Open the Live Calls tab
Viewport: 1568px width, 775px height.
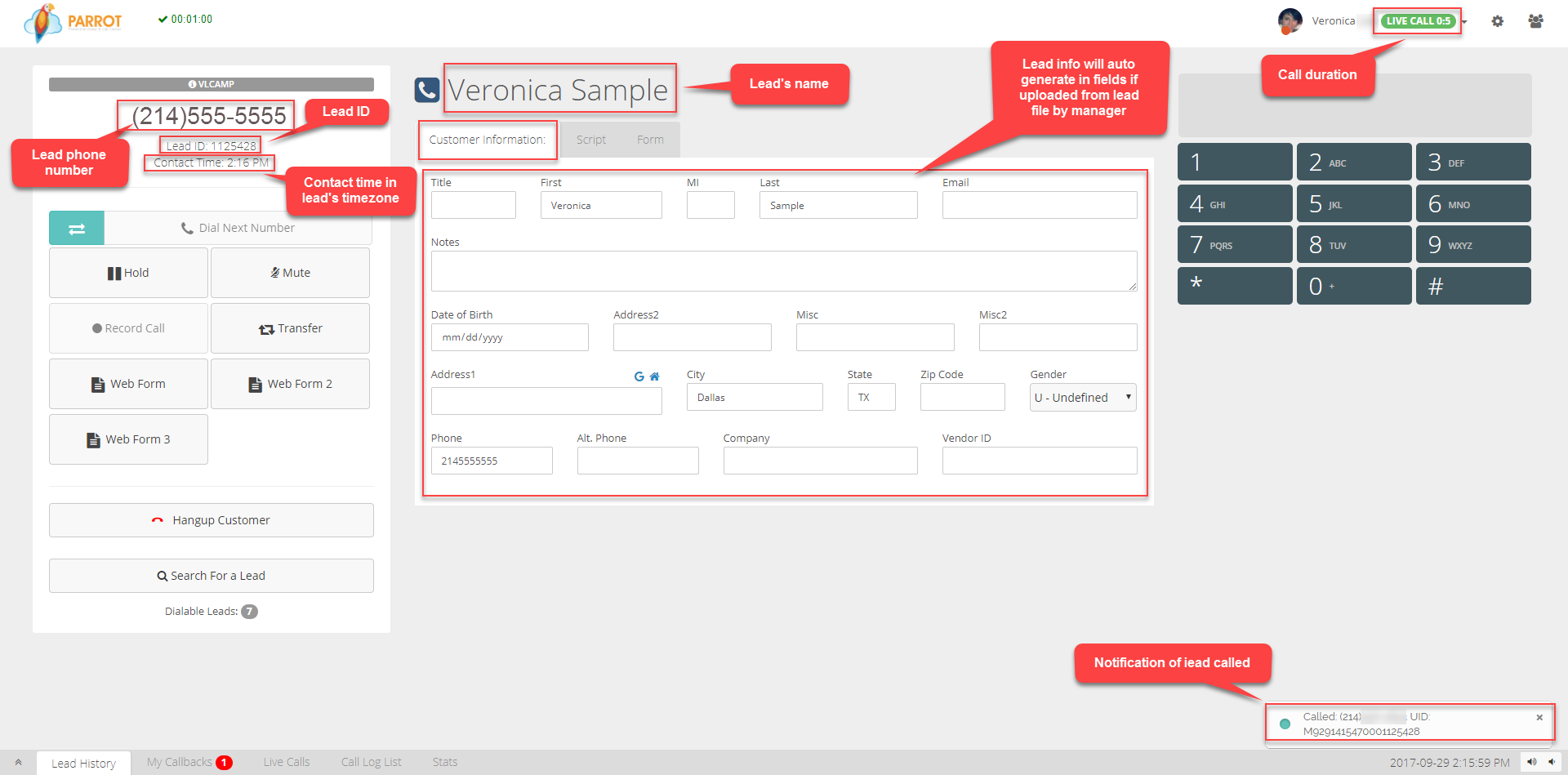tap(287, 762)
